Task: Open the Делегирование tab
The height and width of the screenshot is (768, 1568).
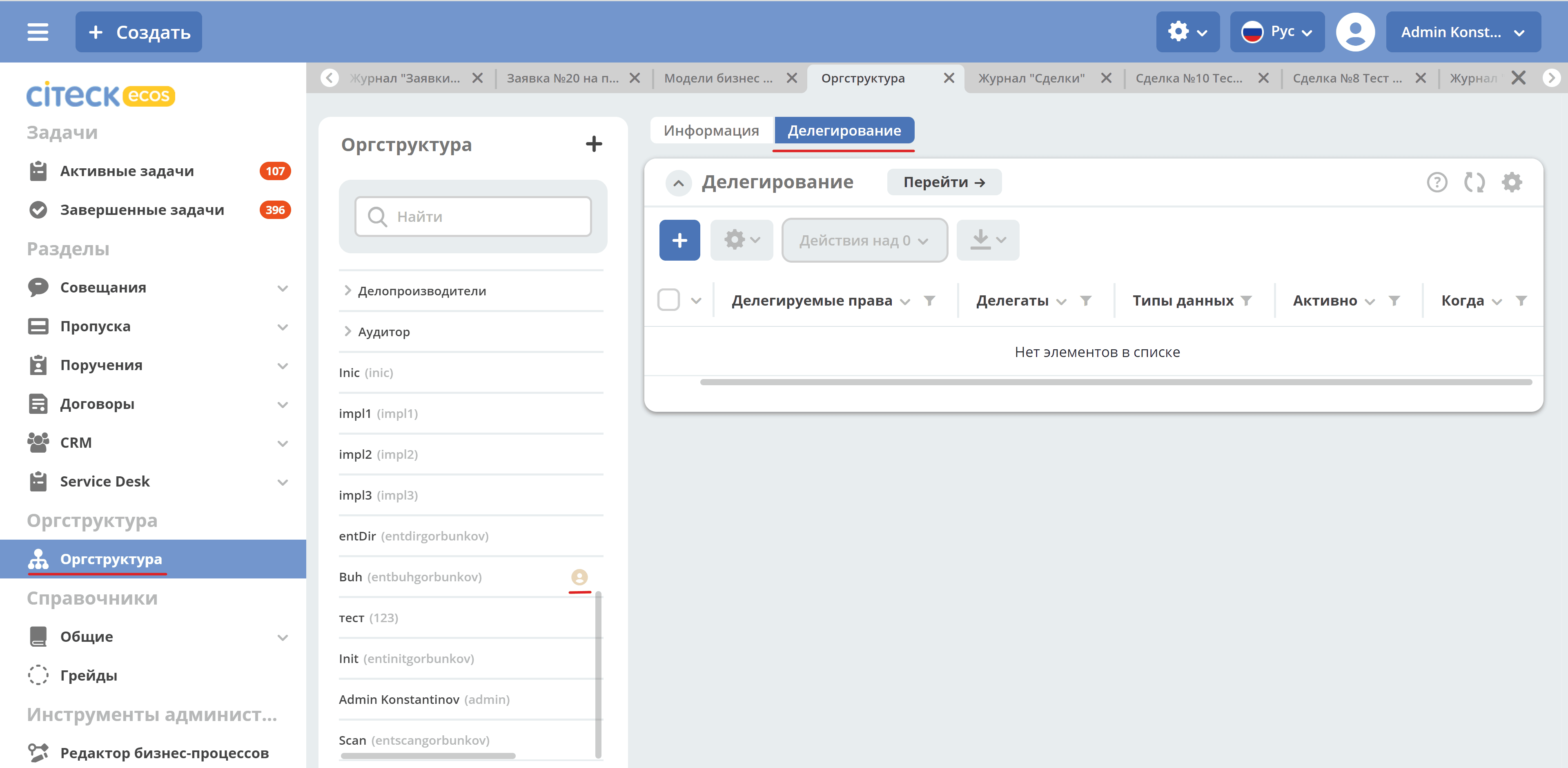Action: click(x=844, y=130)
